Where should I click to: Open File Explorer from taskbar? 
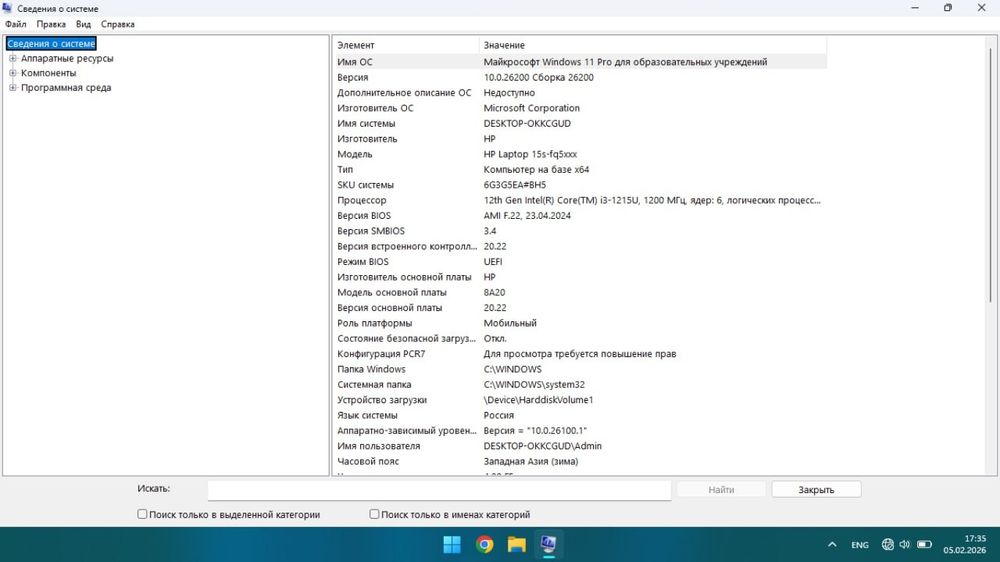coord(517,544)
